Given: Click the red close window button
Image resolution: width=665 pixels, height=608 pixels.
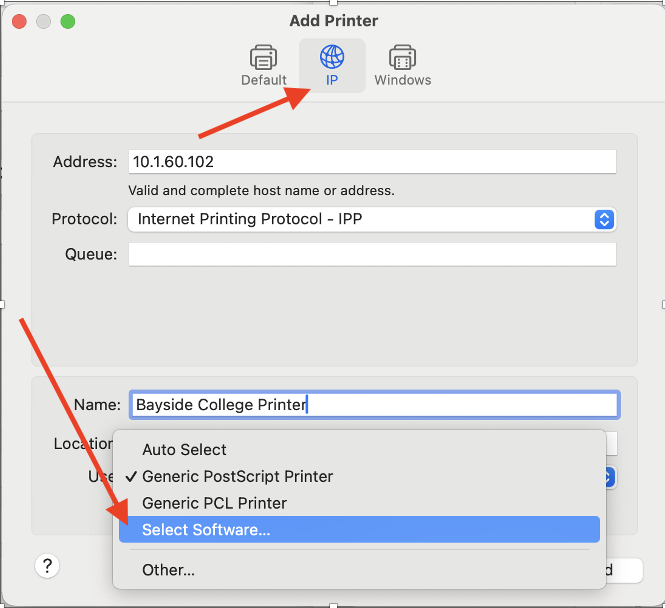Looking at the screenshot, I should (x=20, y=21).
